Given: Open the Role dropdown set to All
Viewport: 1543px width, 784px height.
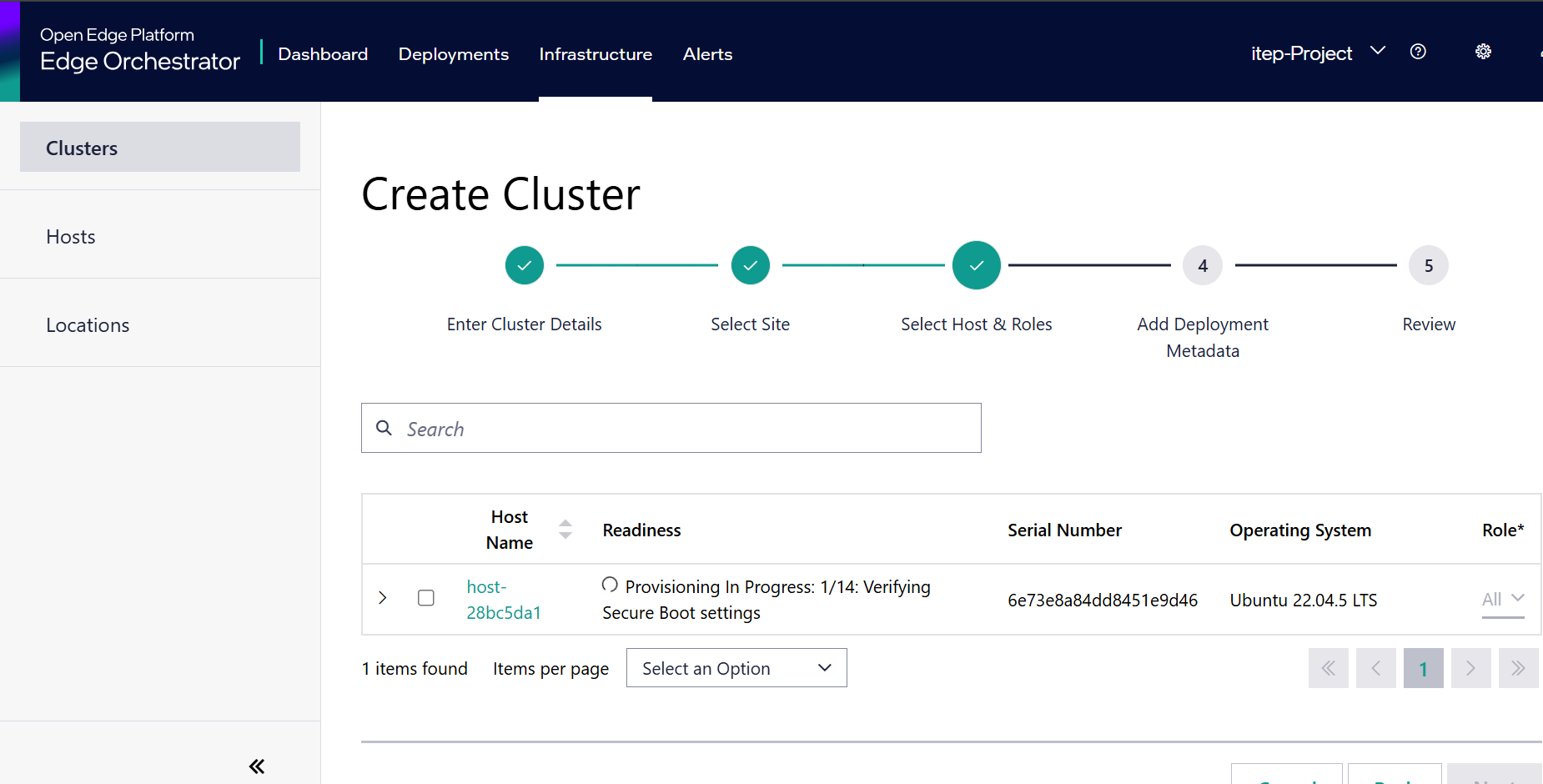Looking at the screenshot, I should click(1502, 599).
